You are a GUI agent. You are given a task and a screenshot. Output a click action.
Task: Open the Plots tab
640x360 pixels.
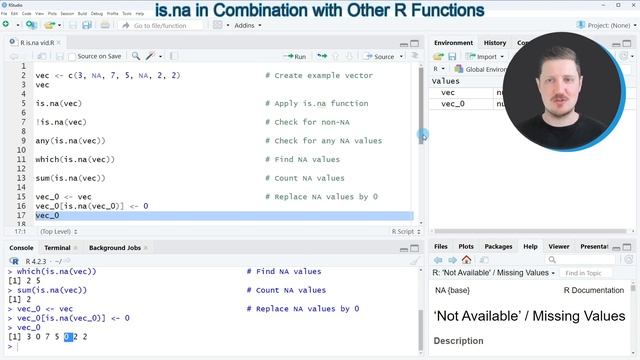click(466, 247)
